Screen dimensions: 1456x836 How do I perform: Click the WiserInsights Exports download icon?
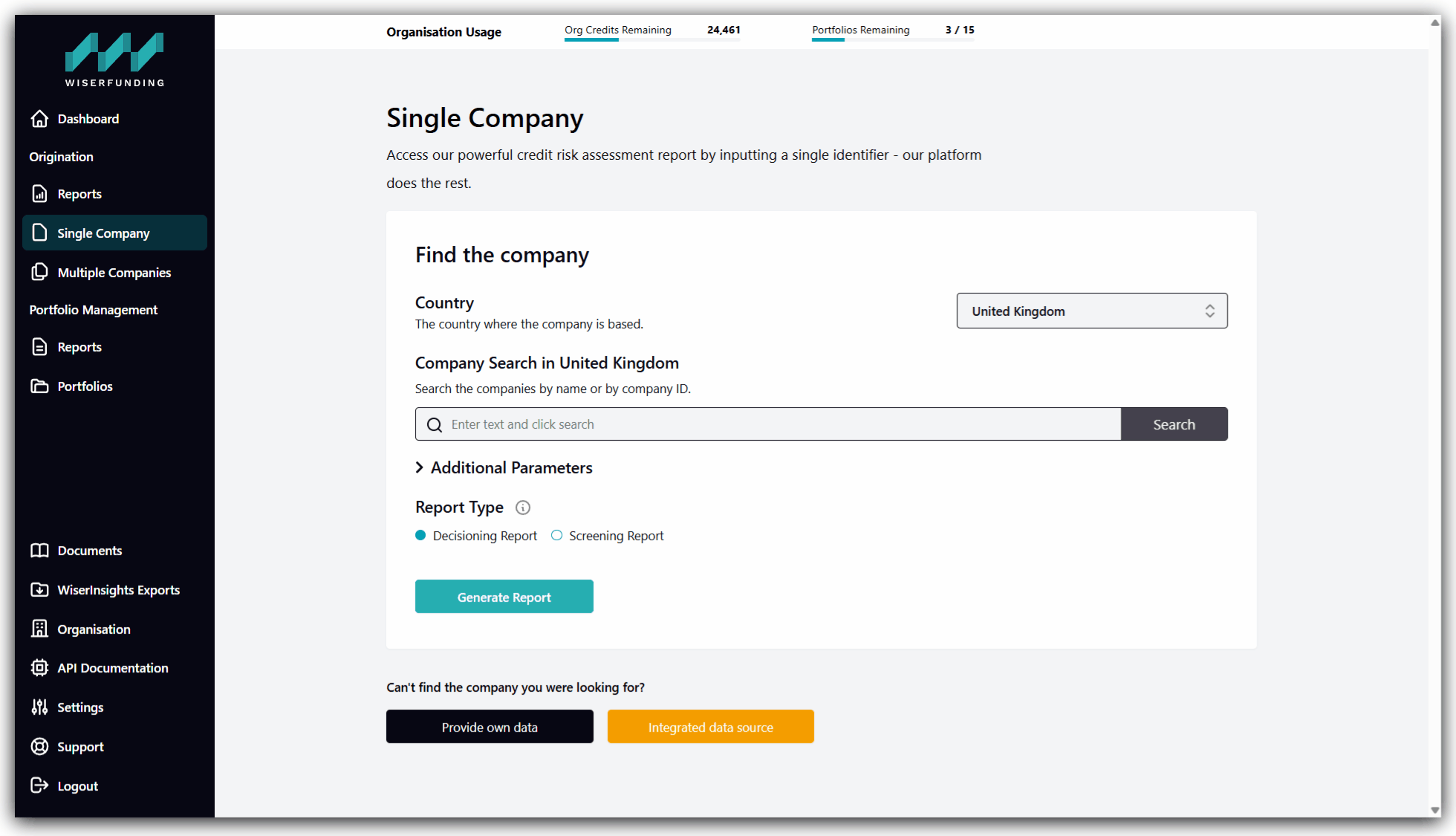click(x=39, y=589)
